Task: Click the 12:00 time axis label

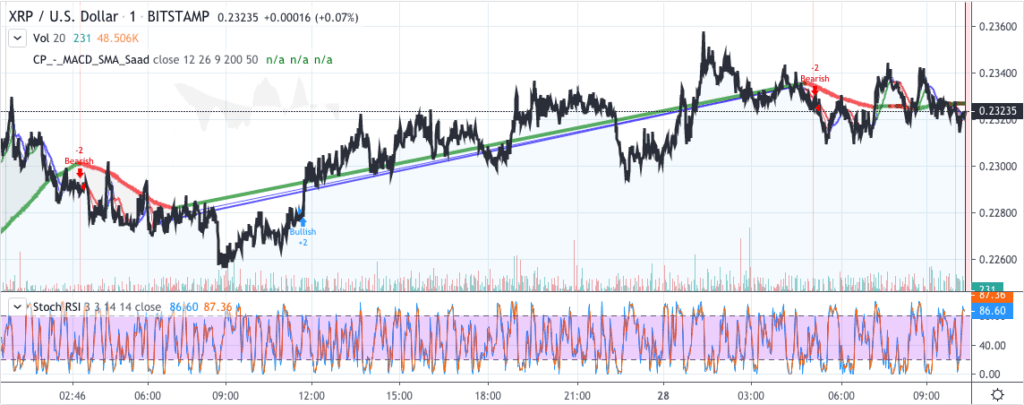Action: tap(312, 396)
